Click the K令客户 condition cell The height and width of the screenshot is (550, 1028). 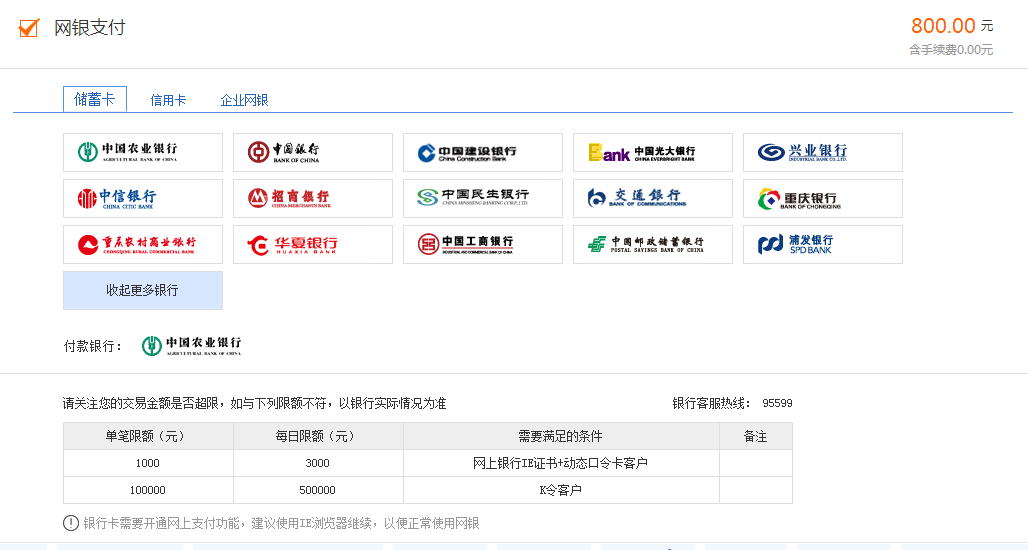(561, 490)
